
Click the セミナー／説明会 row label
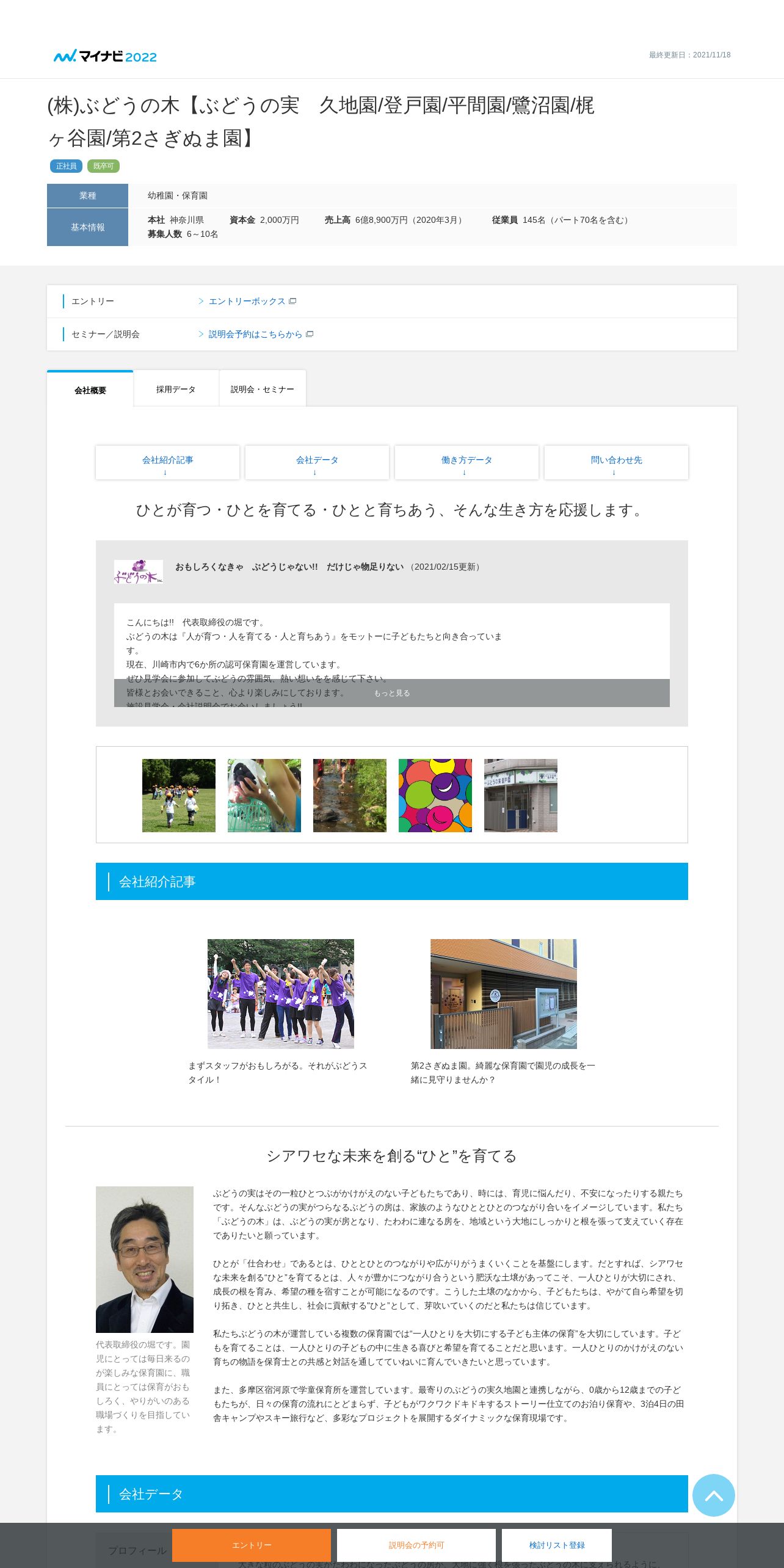point(106,334)
